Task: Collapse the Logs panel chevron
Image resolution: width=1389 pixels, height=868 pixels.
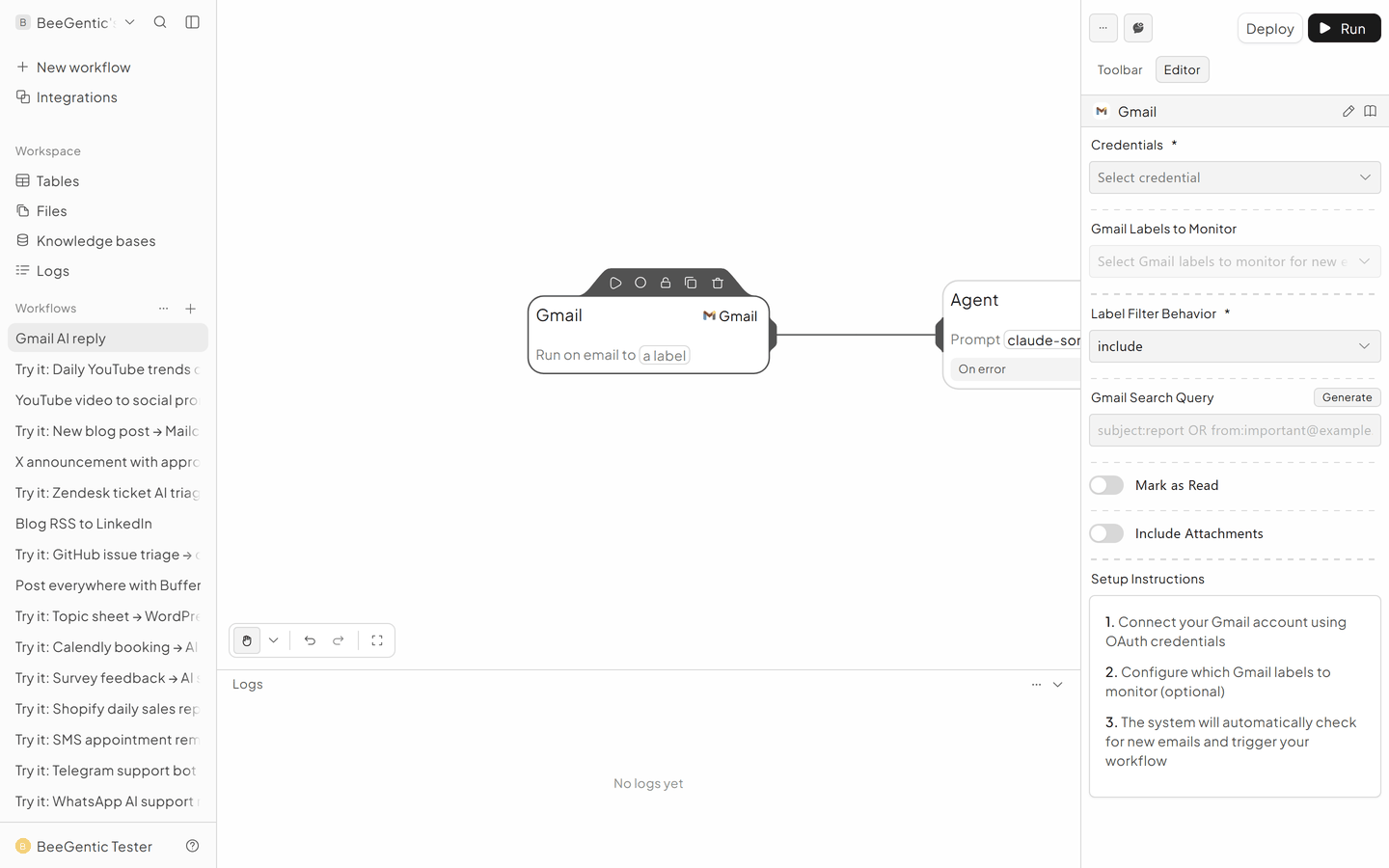Action: [x=1058, y=685]
